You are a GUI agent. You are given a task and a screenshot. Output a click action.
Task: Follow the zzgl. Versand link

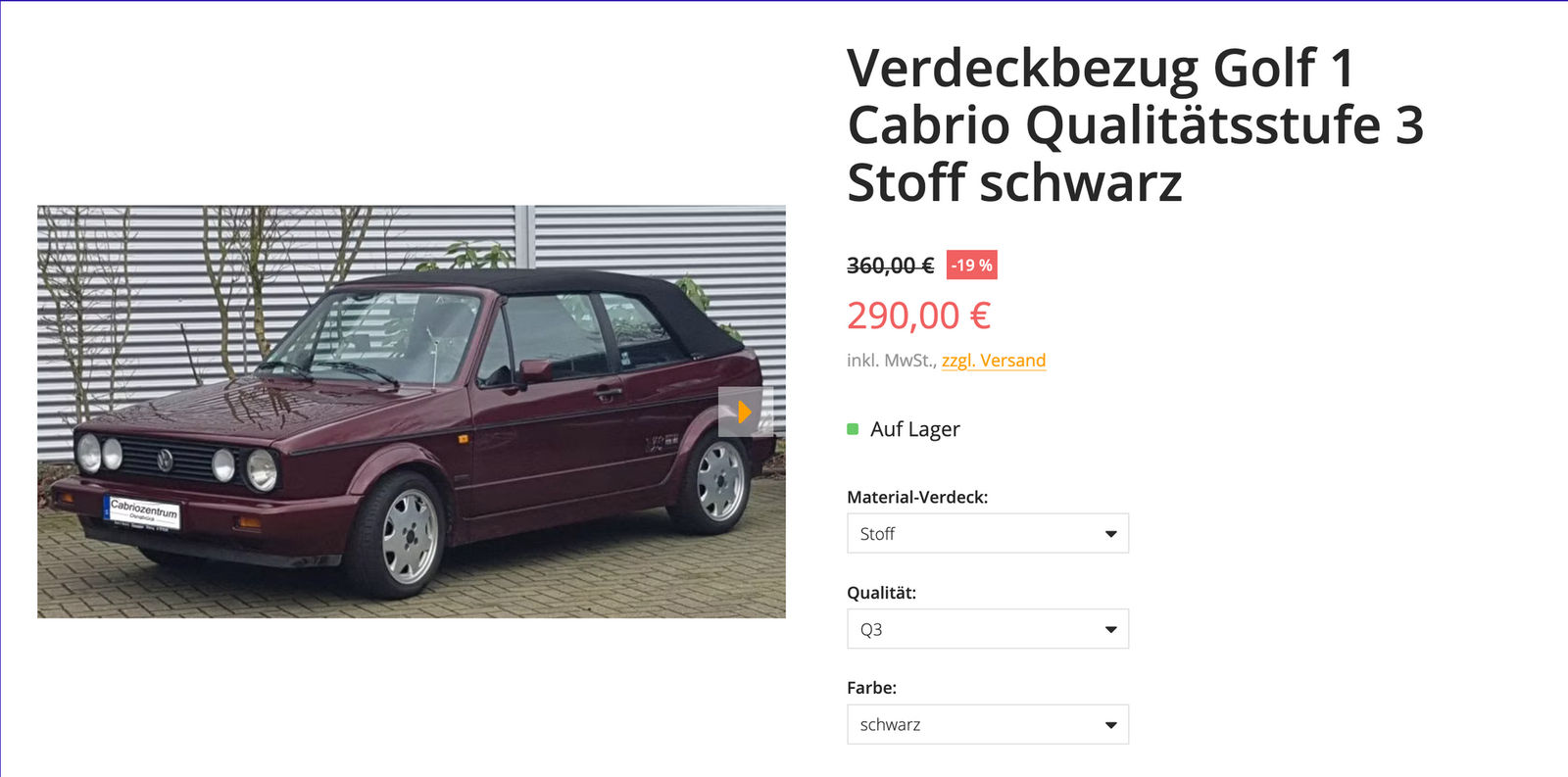point(994,361)
